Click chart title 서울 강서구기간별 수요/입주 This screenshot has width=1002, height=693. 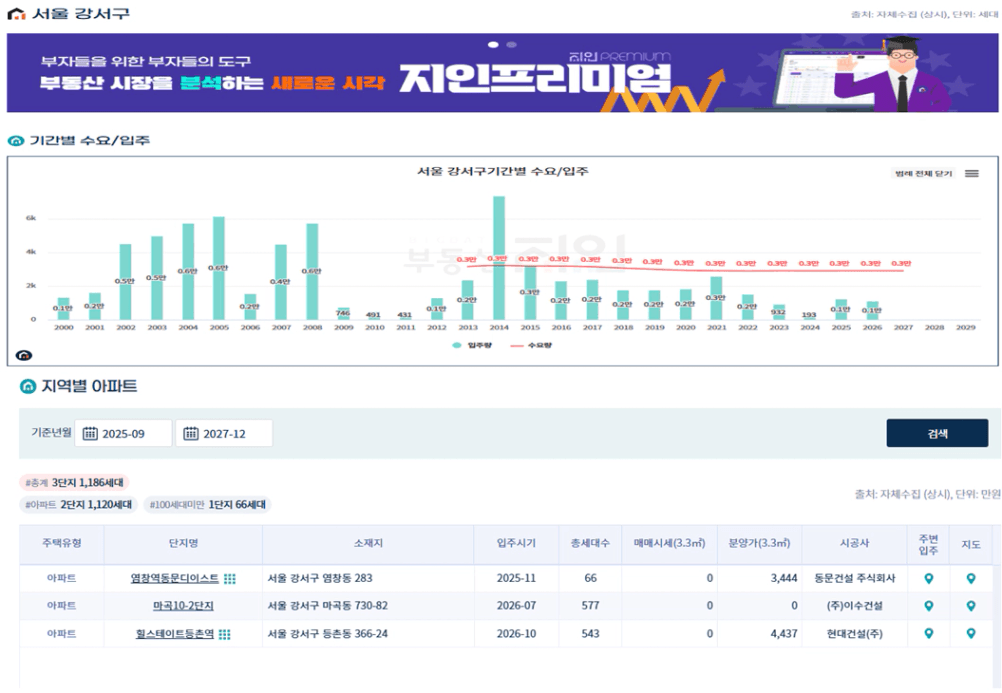[x=502, y=171]
